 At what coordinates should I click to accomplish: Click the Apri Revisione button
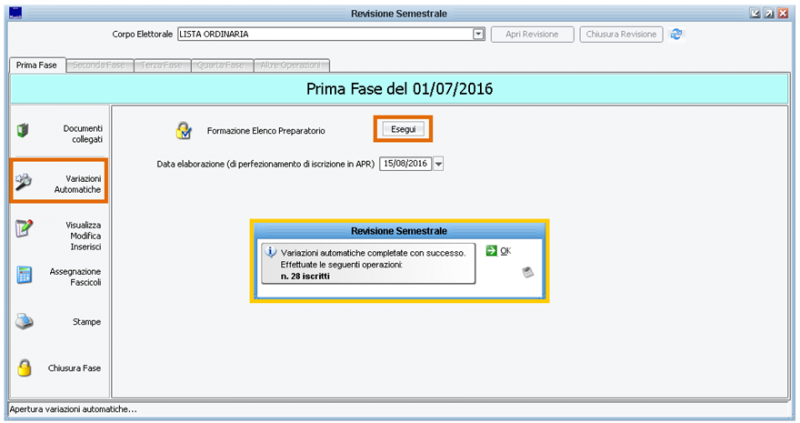click(x=532, y=34)
